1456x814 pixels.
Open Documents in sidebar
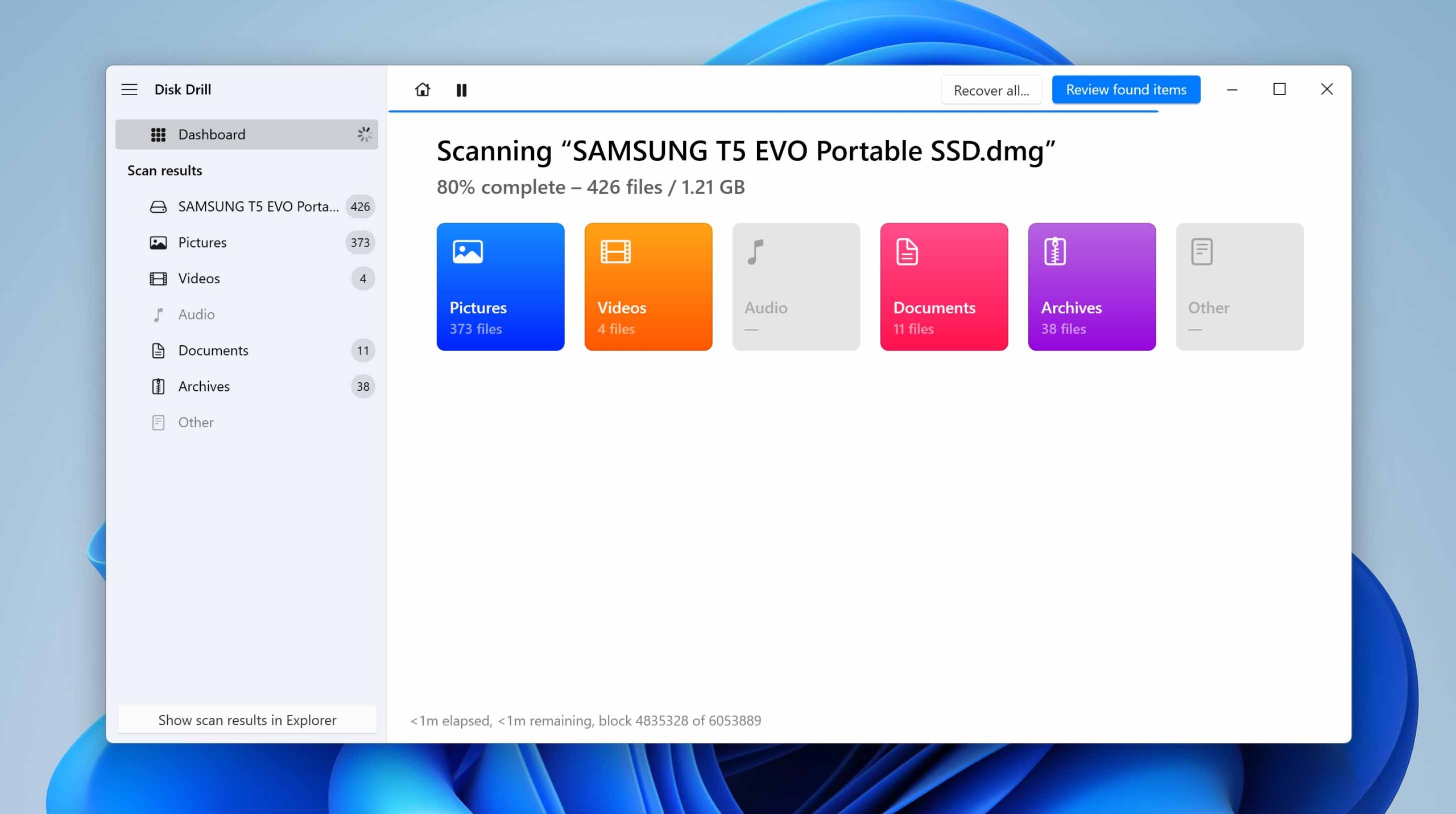(x=246, y=350)
